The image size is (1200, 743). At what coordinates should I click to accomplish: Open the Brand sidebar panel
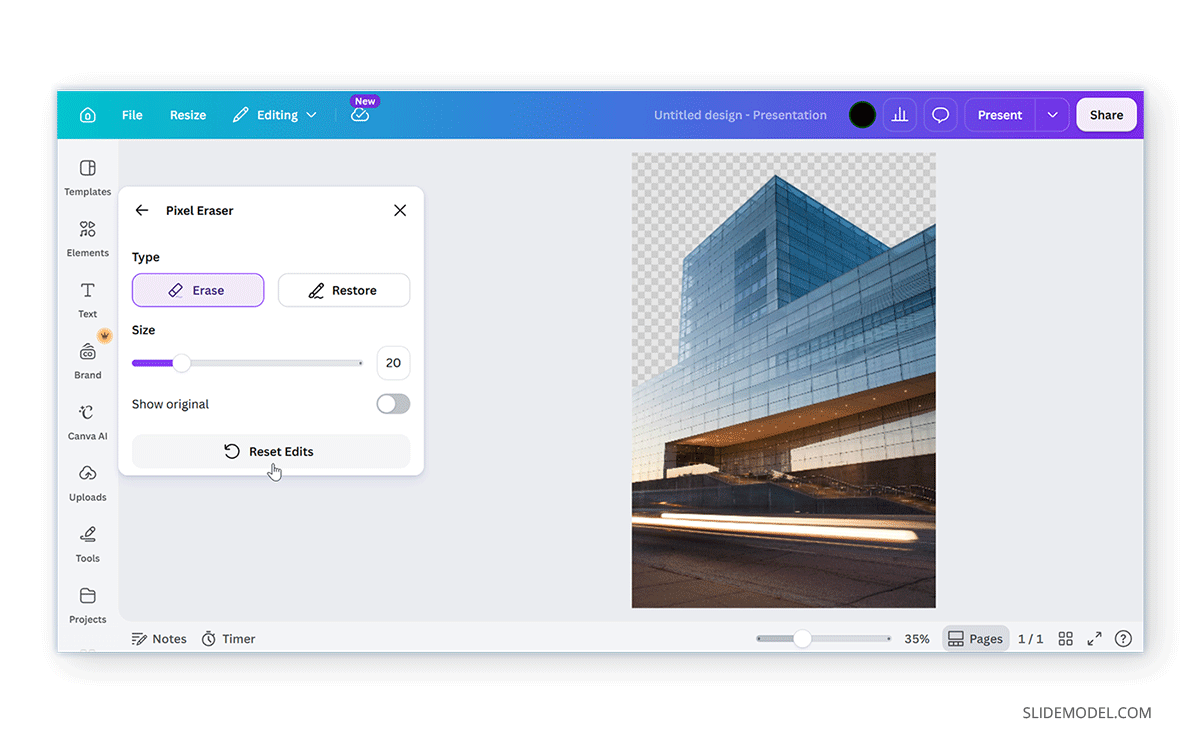click(88, 361)
